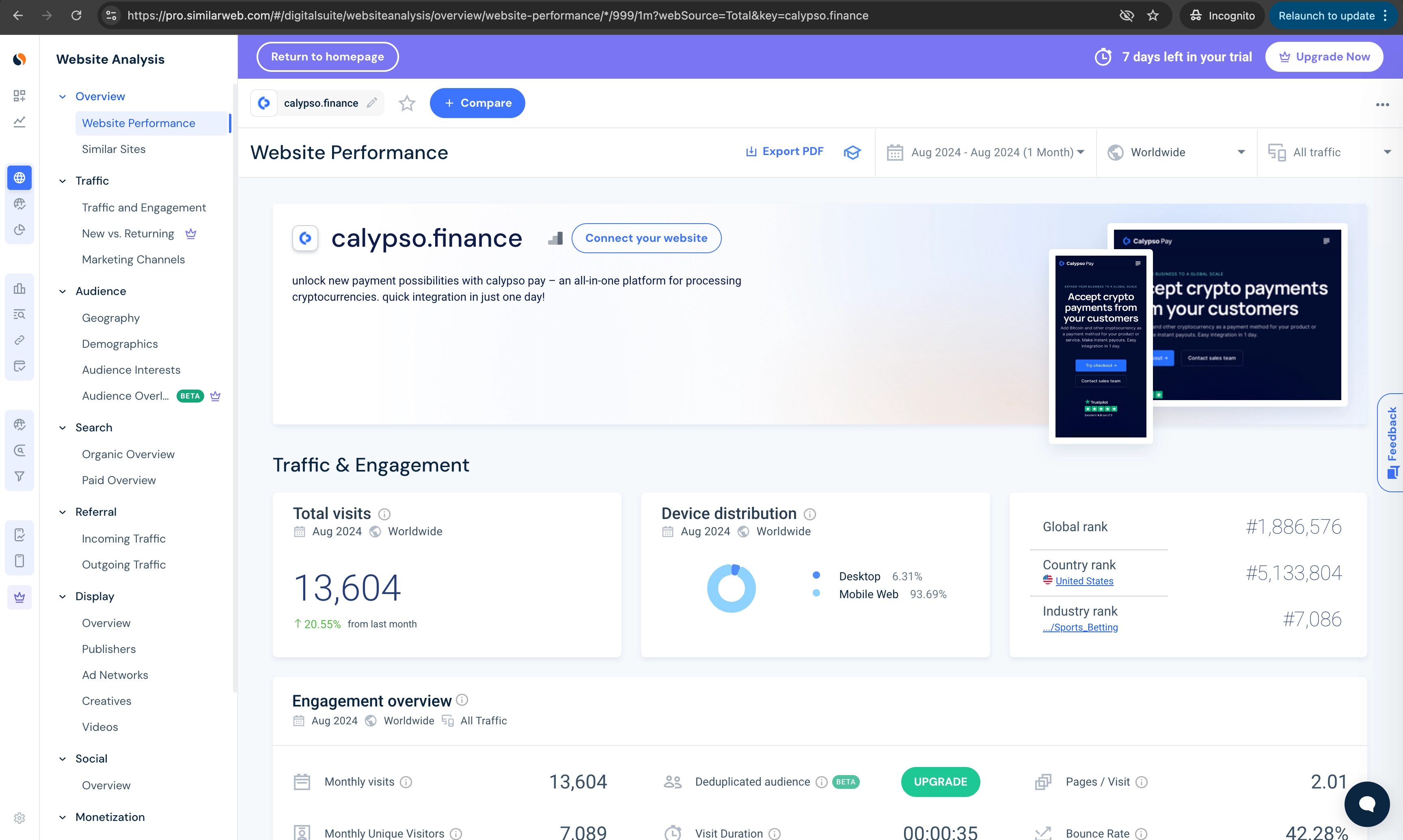
Task: Select Marketing Channels in the Traffic menu
Action: [x=133, y=259]
